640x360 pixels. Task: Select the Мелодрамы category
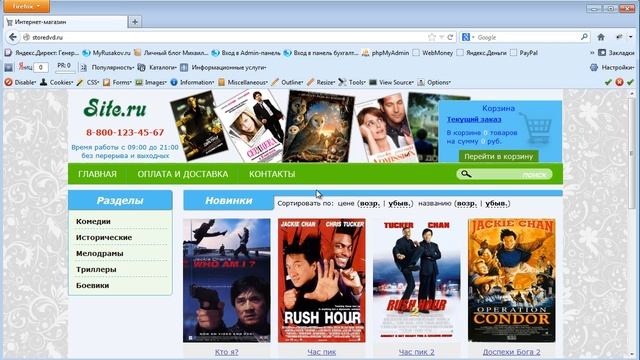point(100,253)
